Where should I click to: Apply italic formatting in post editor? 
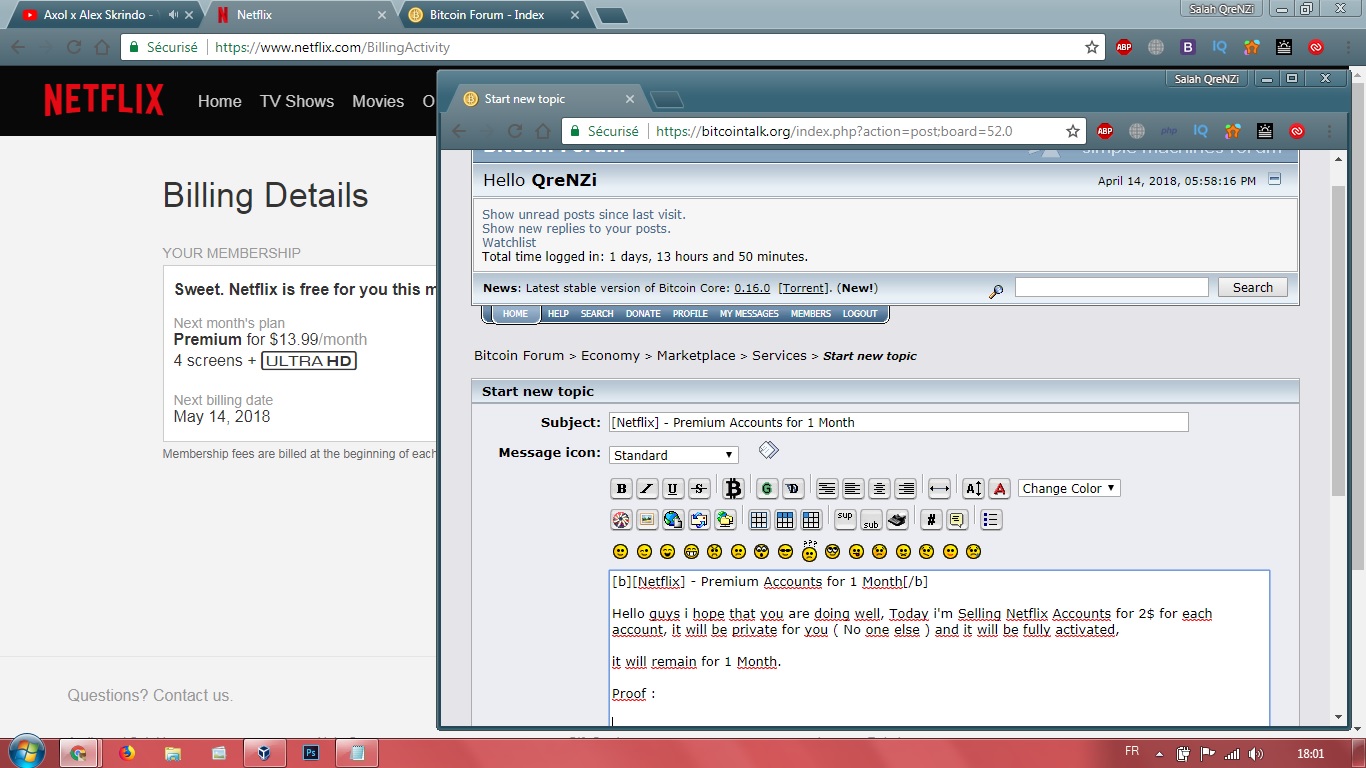tap(647, 489)
